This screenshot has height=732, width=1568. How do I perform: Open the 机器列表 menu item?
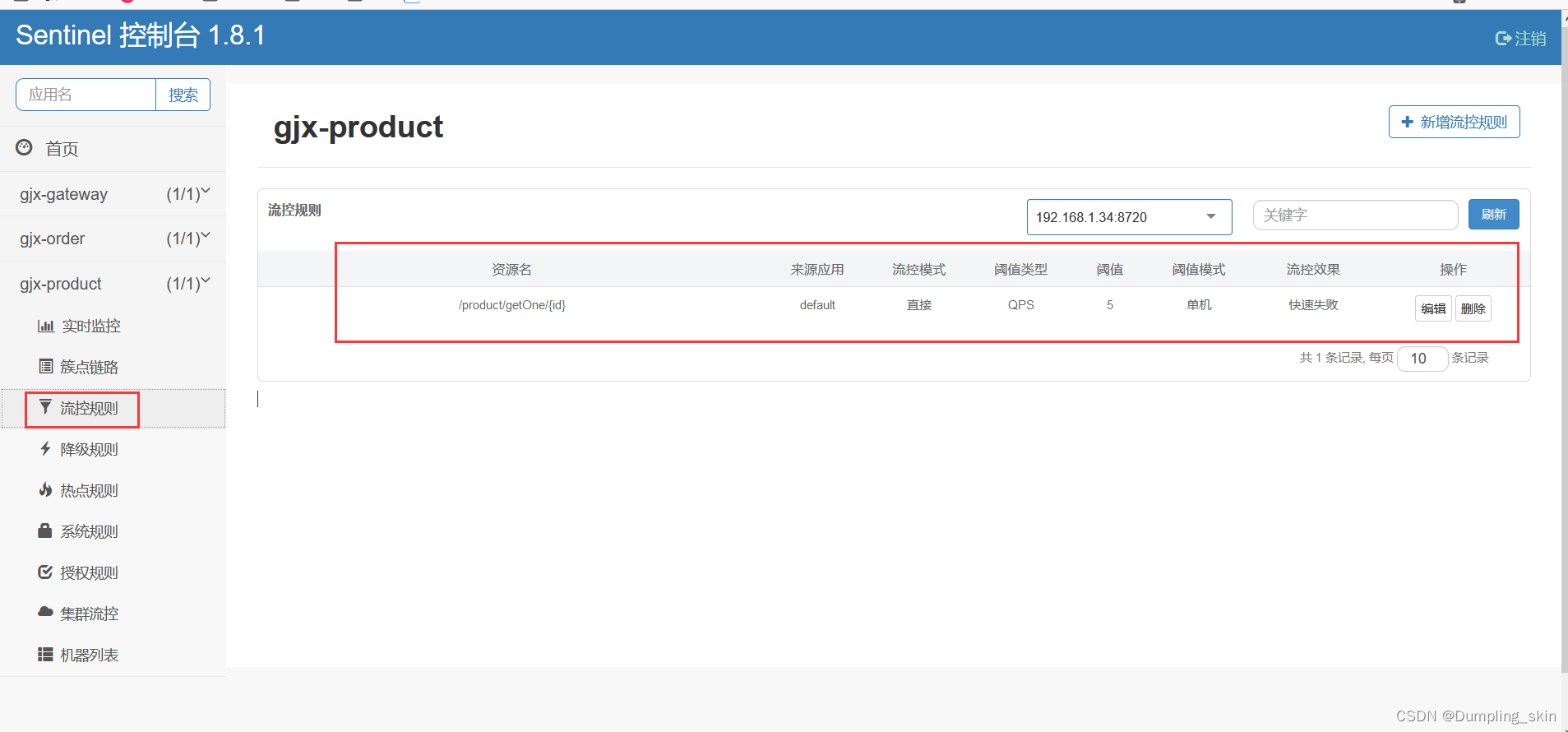pyautogui.click(x=113, y=655)
